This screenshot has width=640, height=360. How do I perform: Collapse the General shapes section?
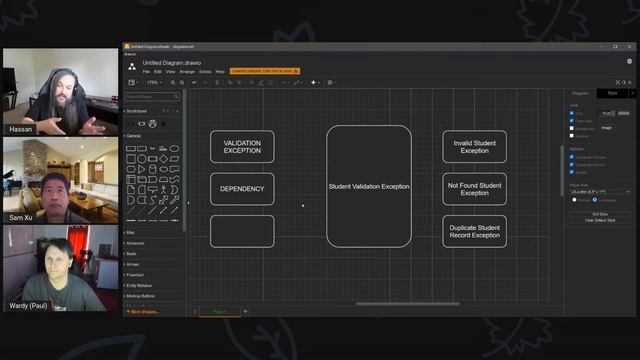(x=133, y=136)
